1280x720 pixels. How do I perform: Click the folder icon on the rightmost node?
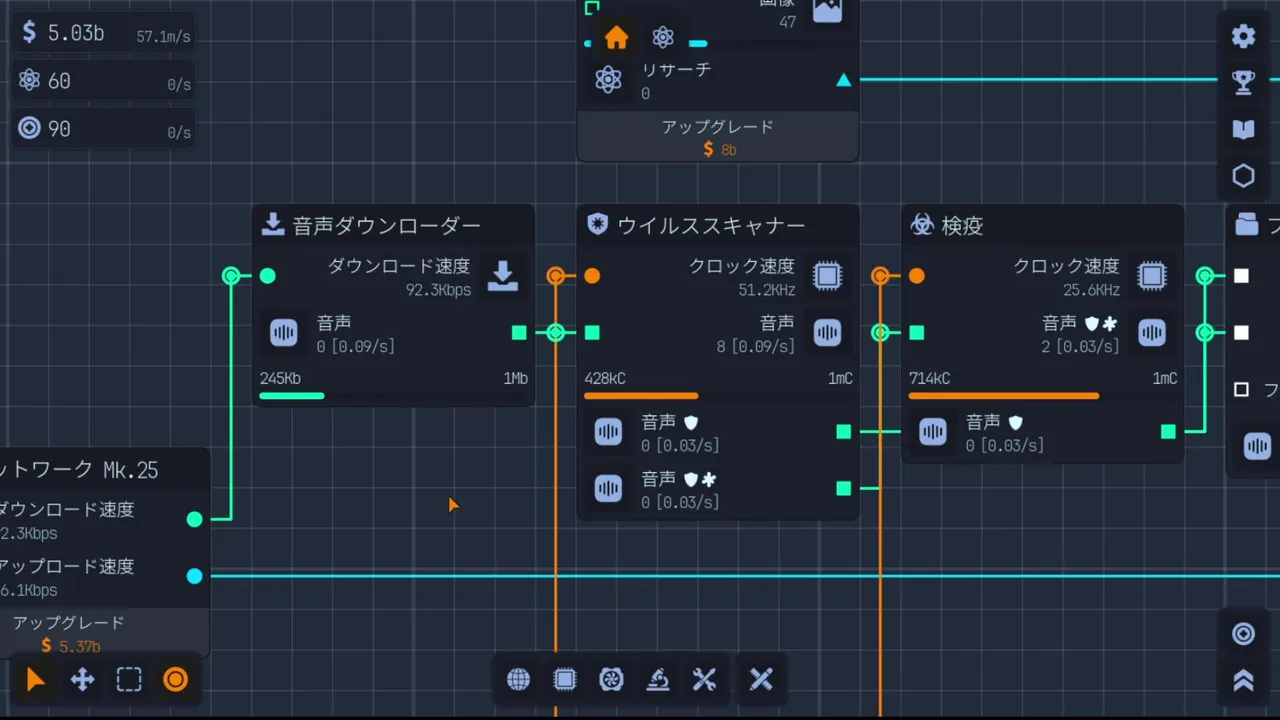(1247, 225)
